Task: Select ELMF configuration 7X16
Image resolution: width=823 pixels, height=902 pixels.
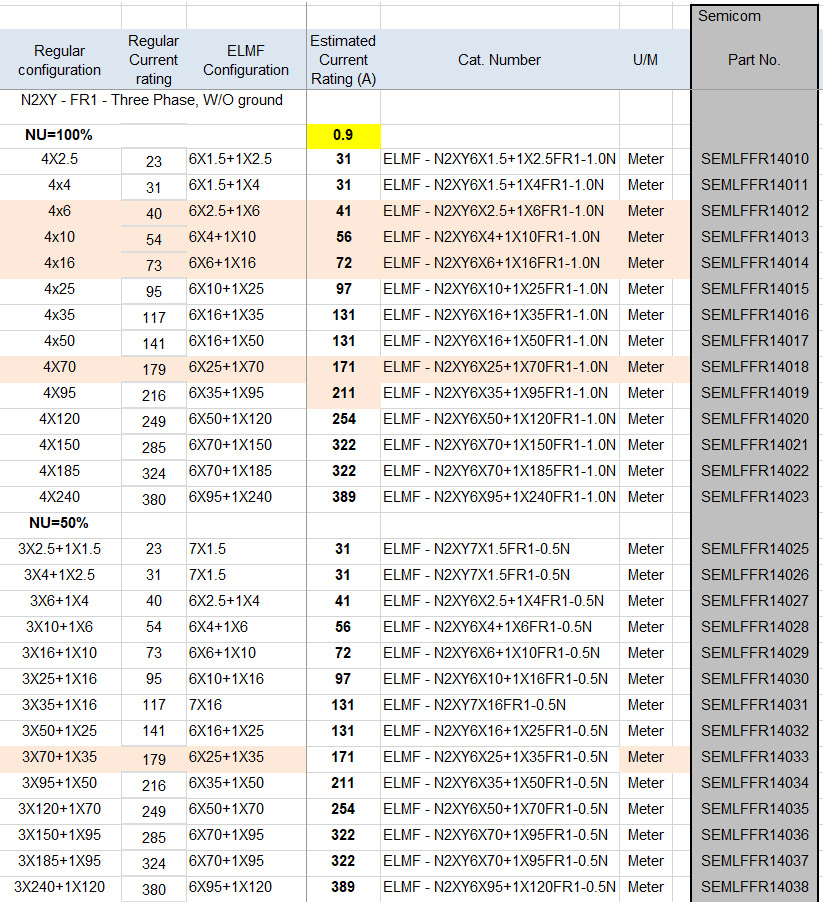Action: point(205,705)
